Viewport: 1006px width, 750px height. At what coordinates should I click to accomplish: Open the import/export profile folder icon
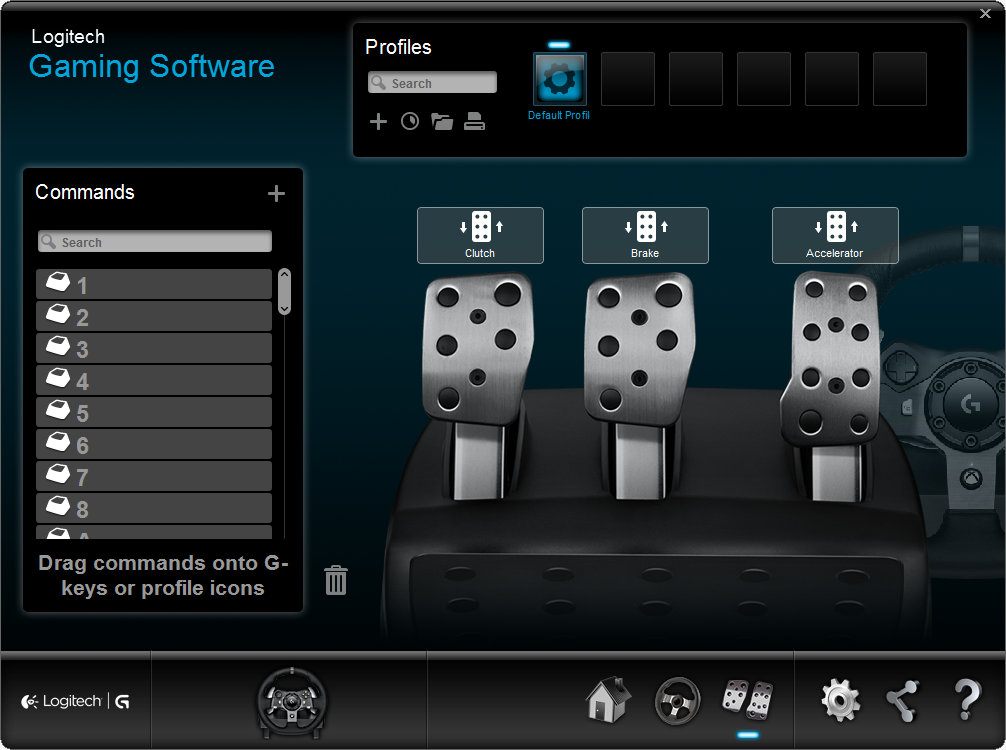coord(442,122)
